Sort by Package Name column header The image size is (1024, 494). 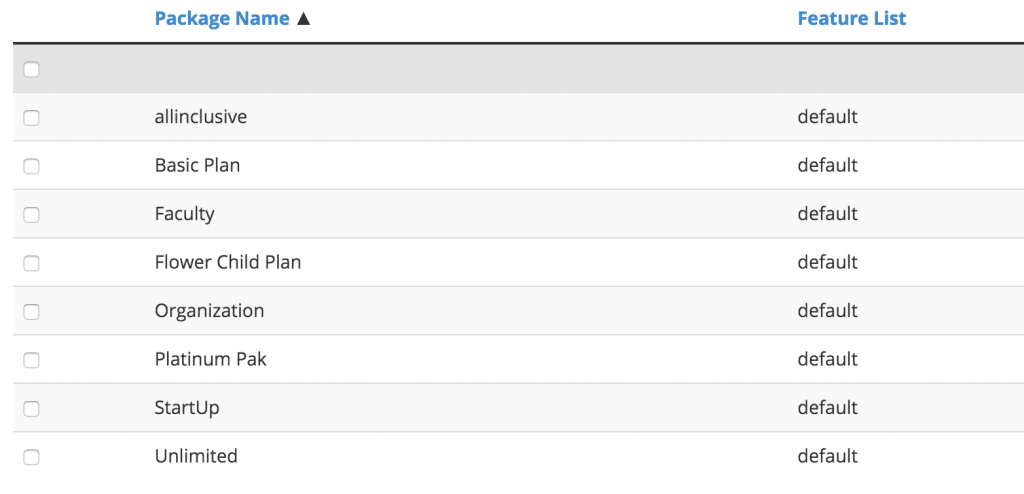click(x=222, y=19)
